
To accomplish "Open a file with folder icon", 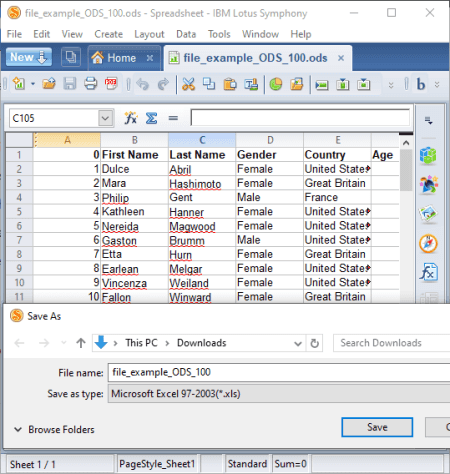I will click(49, 83).
